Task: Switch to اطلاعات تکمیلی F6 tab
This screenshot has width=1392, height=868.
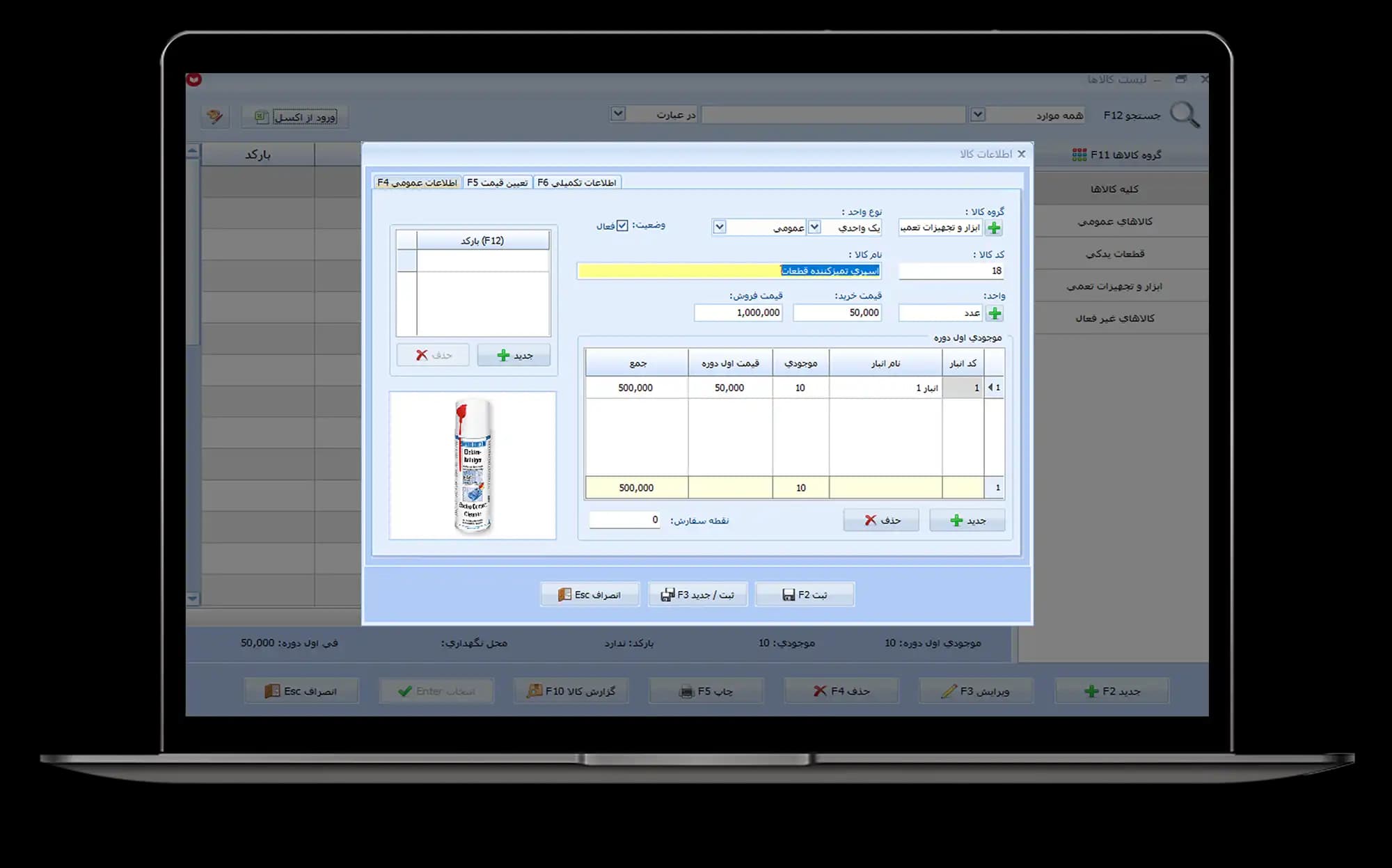Action: [x=577, y=182]
